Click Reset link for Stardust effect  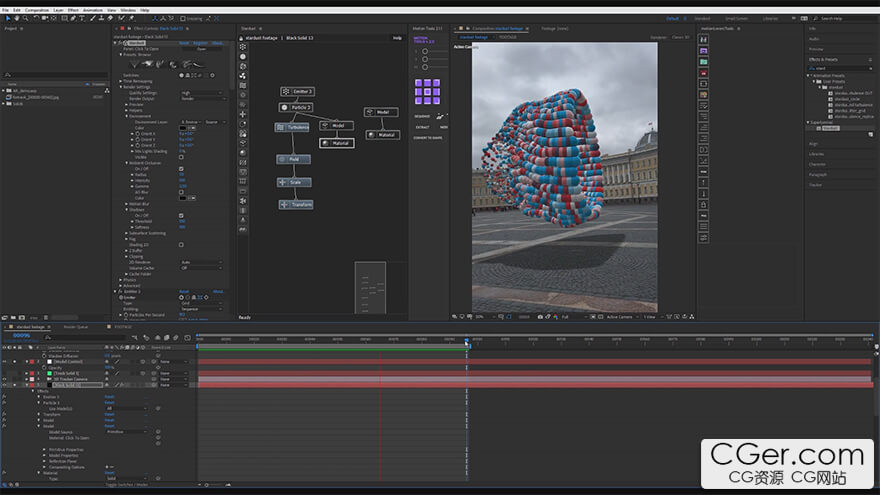(x=184, y=43)
